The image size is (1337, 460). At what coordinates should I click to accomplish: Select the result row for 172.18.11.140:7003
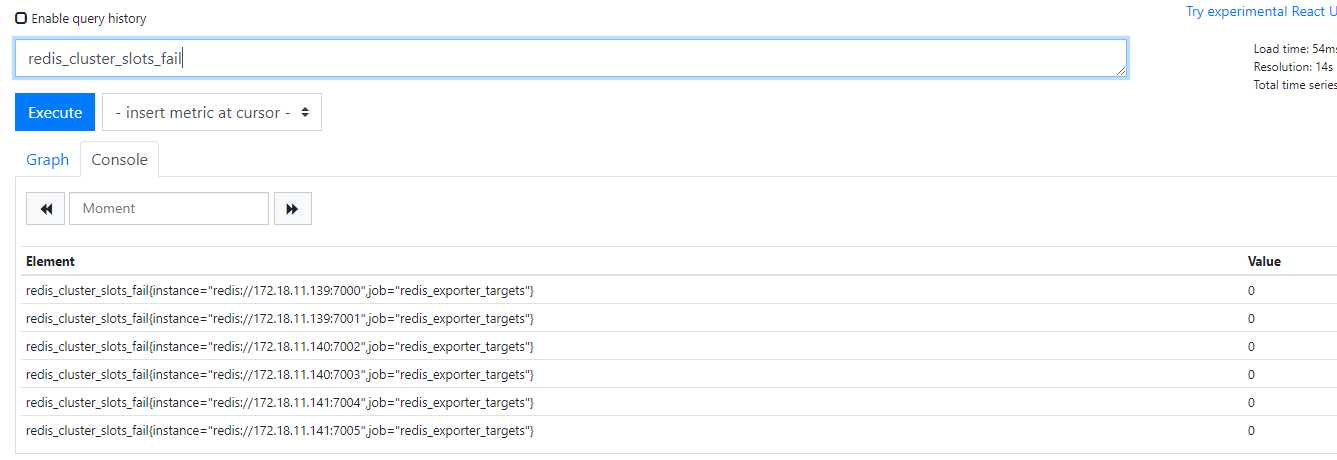click(676, 374)
